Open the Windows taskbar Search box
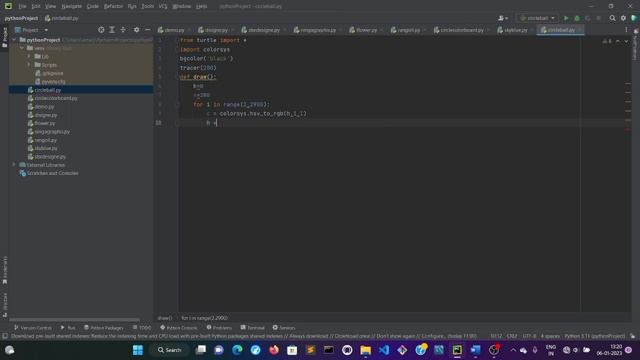 point(169,350)
